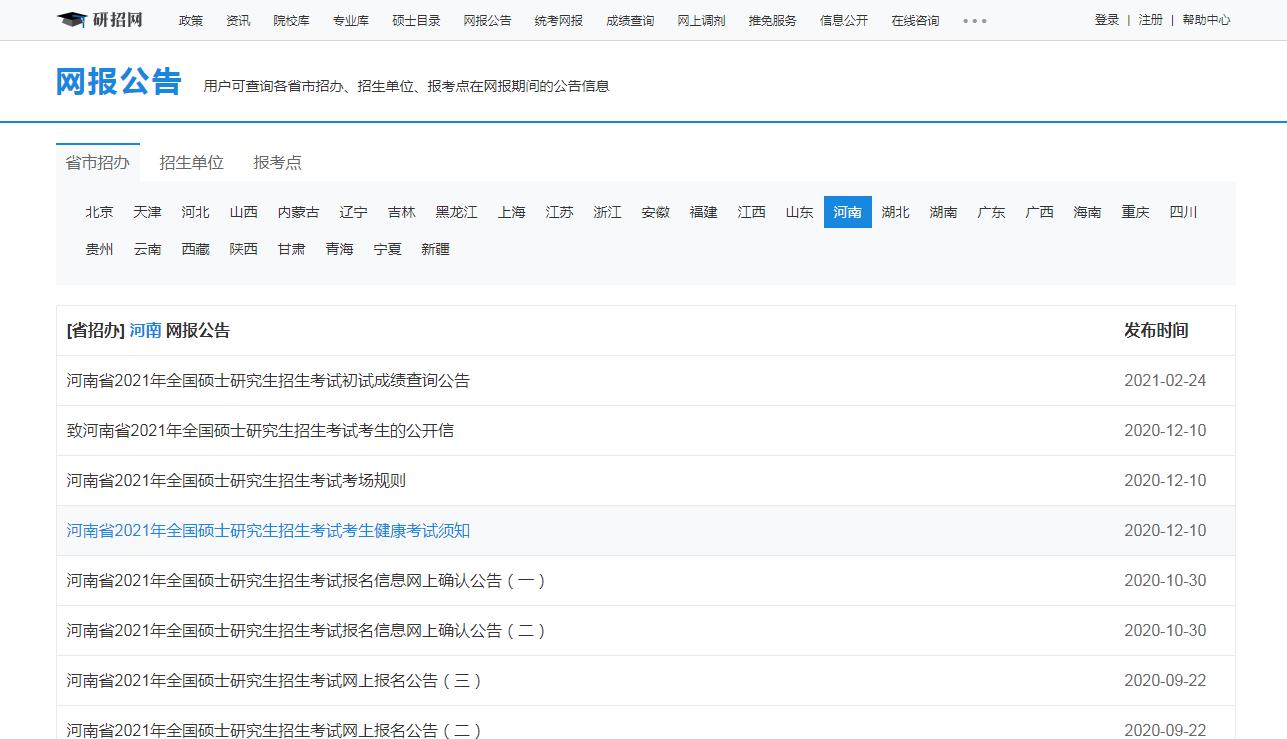Open 硕士目录 menu item

pos(416,20)
